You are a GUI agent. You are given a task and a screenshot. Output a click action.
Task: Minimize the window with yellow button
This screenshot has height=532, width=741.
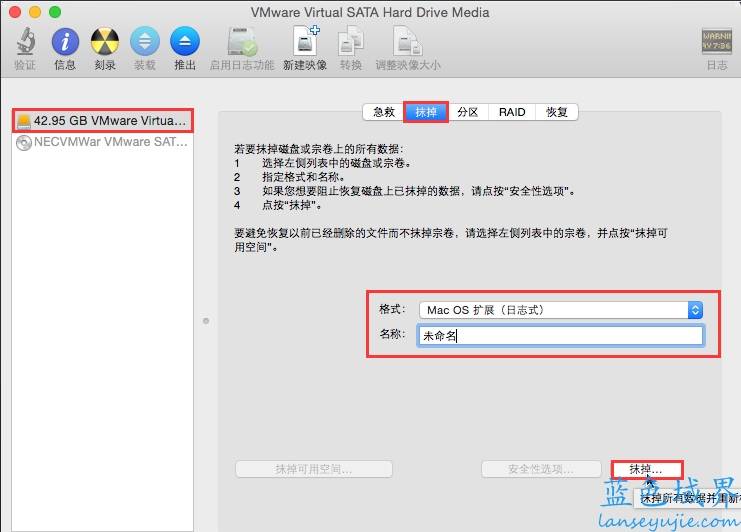click(35, 12)
